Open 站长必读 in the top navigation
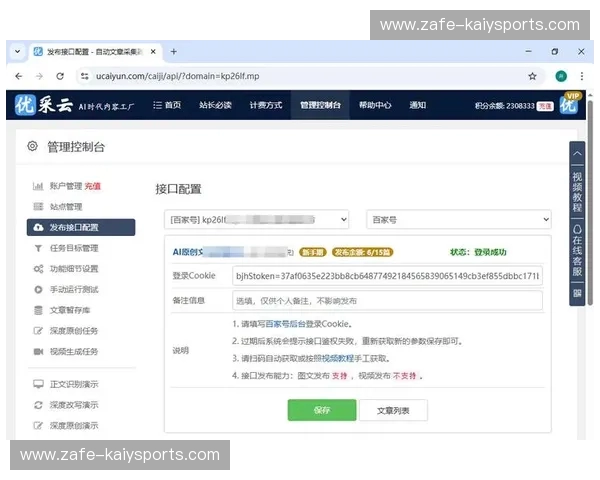 click(215, 105)
